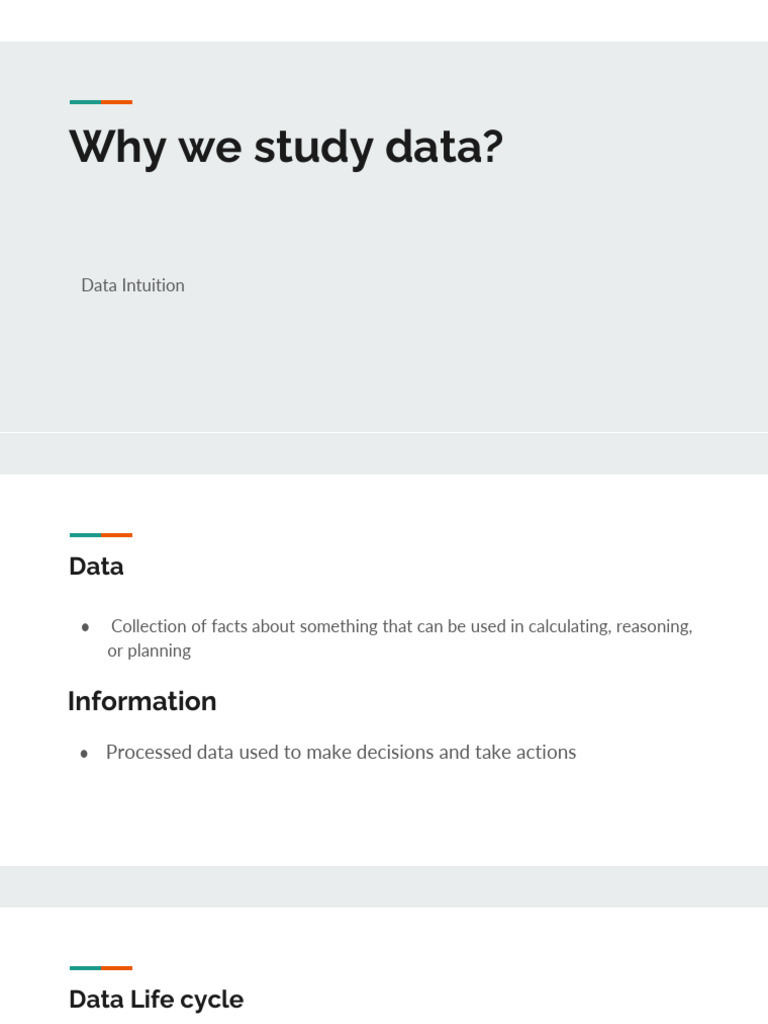
Task: Click the orange accent segment above "Data Life cycle"
Action: pos(117,968)
